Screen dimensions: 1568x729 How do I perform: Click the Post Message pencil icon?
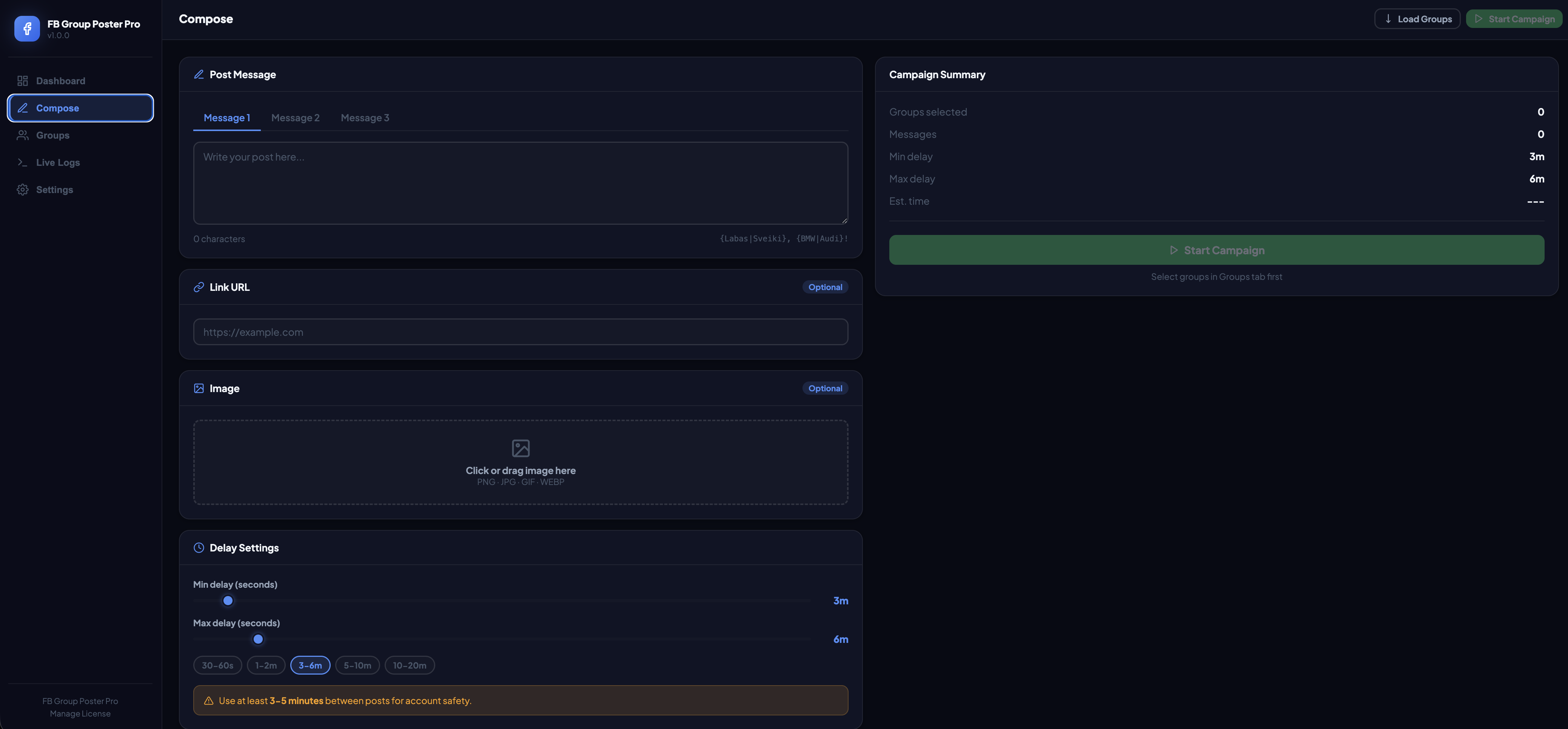pos(199,74)
